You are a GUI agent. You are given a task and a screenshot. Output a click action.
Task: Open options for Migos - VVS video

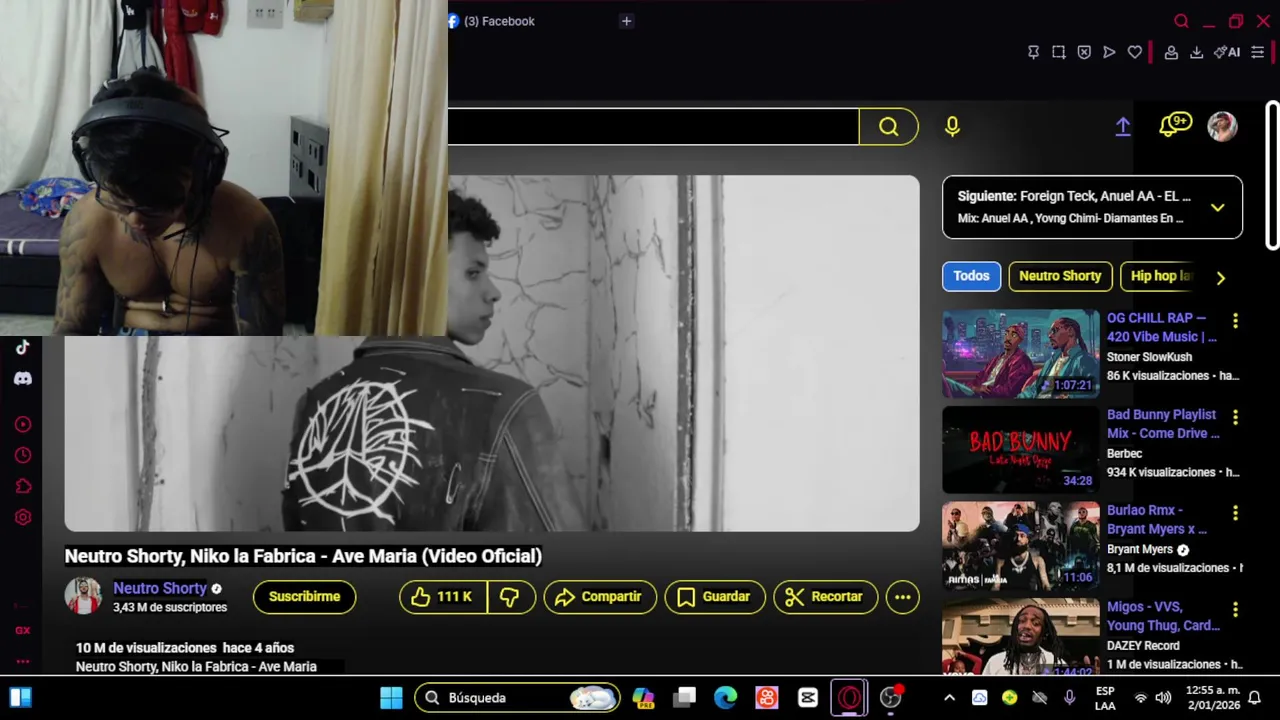coord(1235,609)
